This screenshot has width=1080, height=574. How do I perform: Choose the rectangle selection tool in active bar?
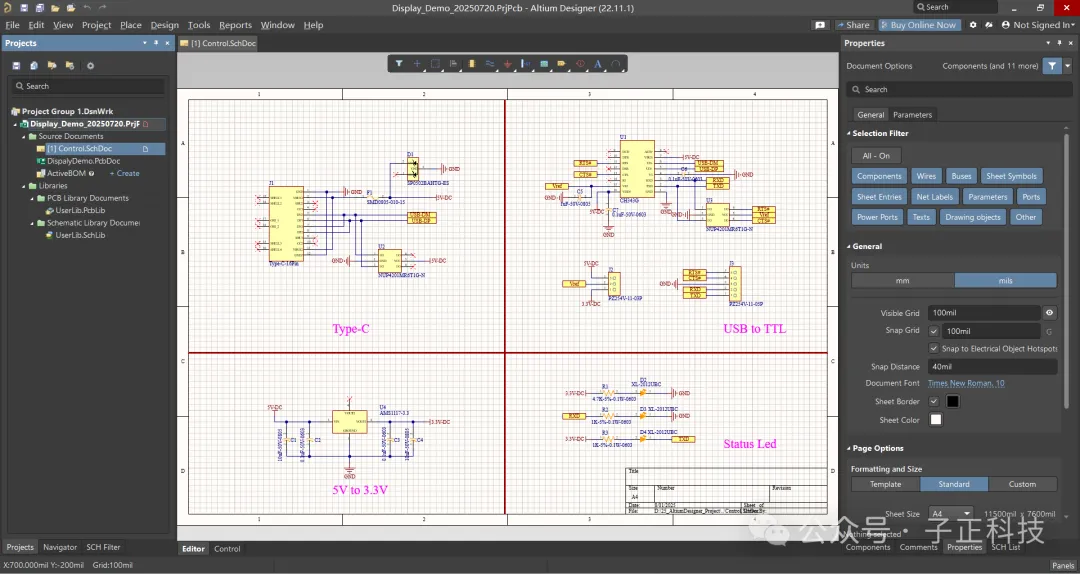(435, 63)
